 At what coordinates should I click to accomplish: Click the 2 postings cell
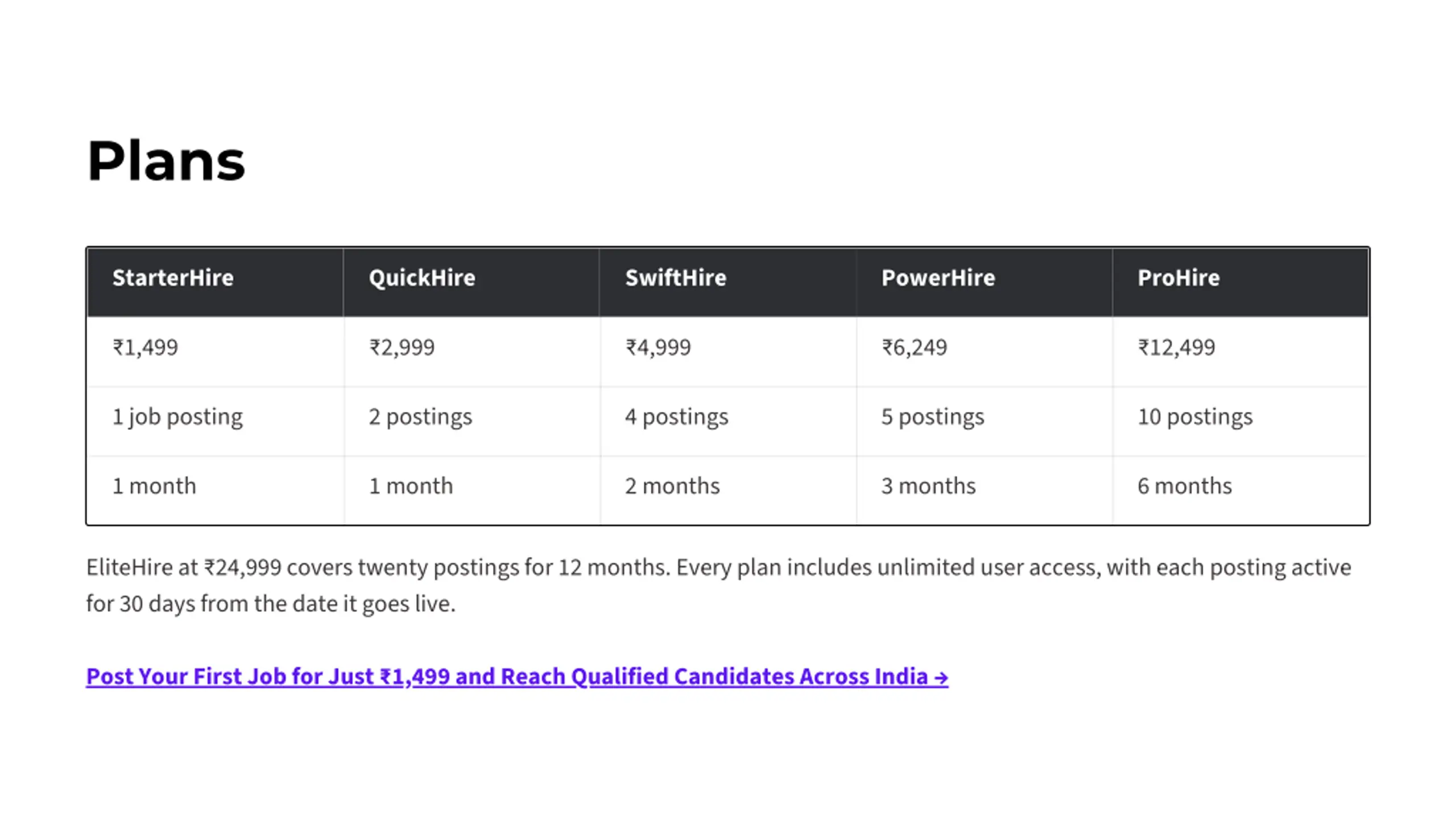click(471, 421)
